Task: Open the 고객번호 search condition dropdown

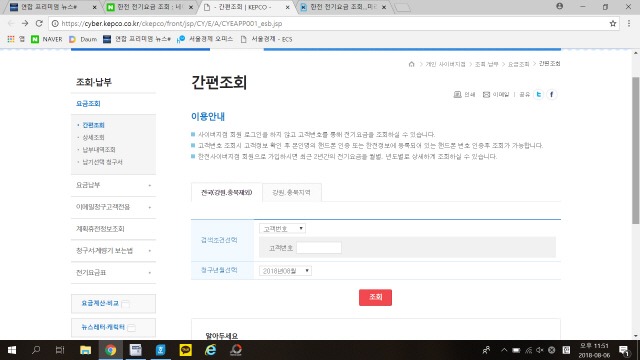Action: click(x=282, y=229)
